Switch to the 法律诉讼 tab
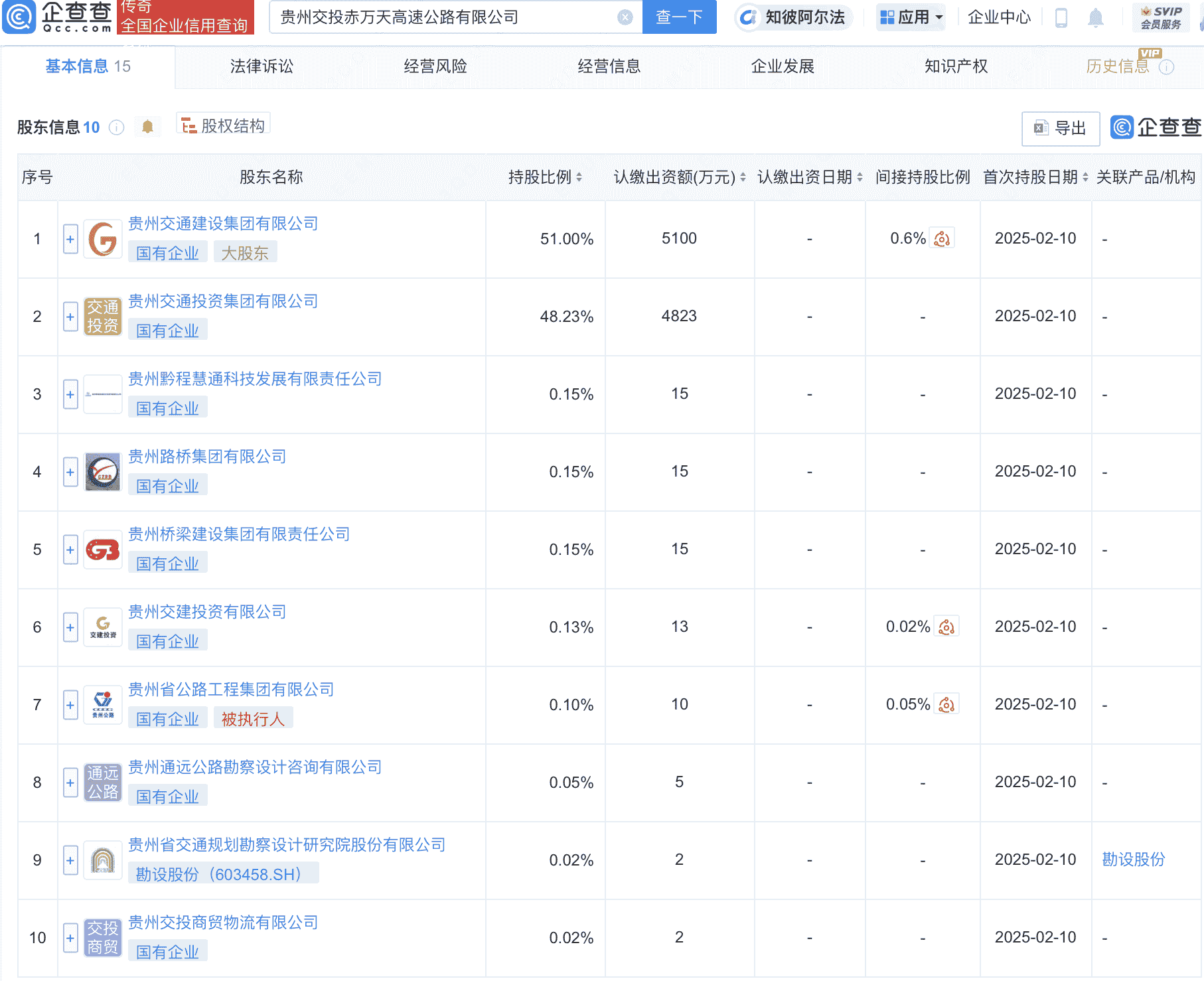This screenshot has height=981, width=1204. [x=262, y=66]
